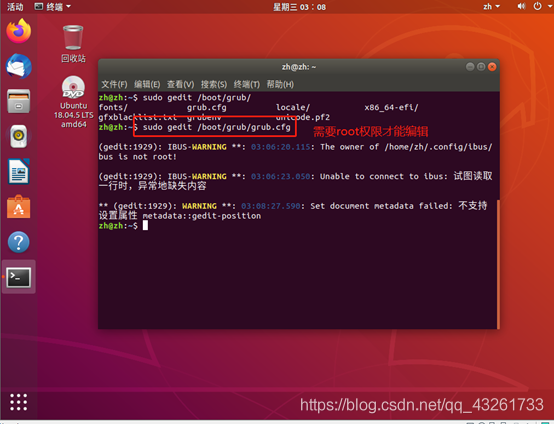Image resolution: width=554 pixels, height=424 pixels.
Task: Expand the 终端 application menu in top bar
Action: tap(53, 6)
